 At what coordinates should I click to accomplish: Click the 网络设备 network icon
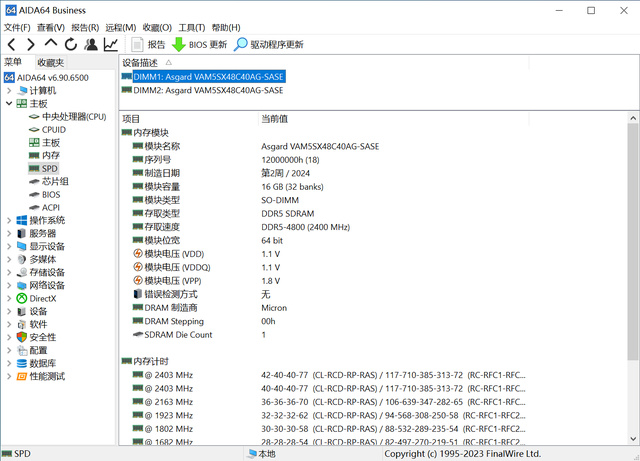(x=22, y=285)
